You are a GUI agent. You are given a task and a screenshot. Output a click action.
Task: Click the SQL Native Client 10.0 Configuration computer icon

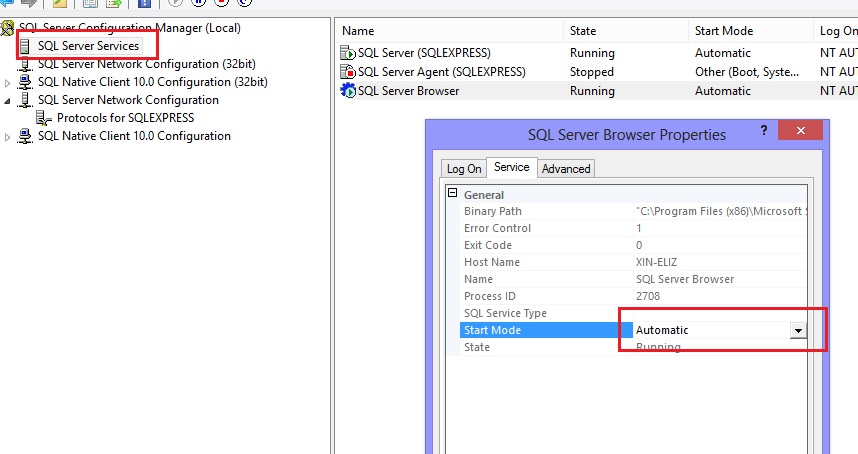[25, 136]
